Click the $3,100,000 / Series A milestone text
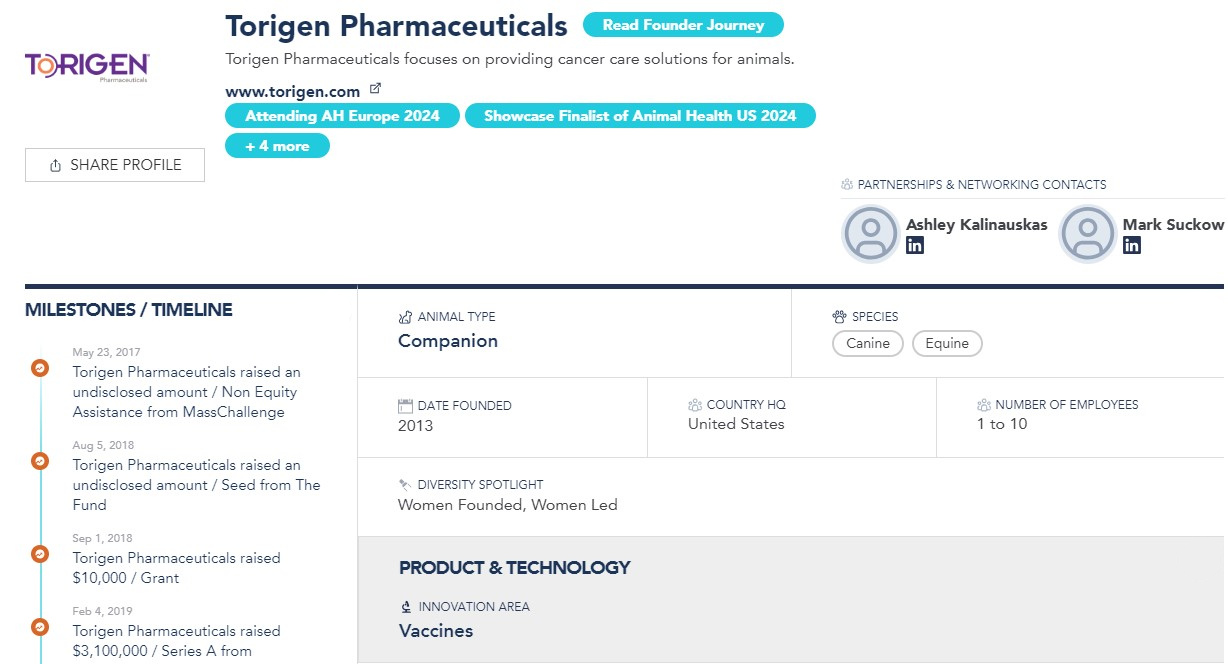This screenshot has height=664, width=1228. pyautogui.click(x=177, y=641)
